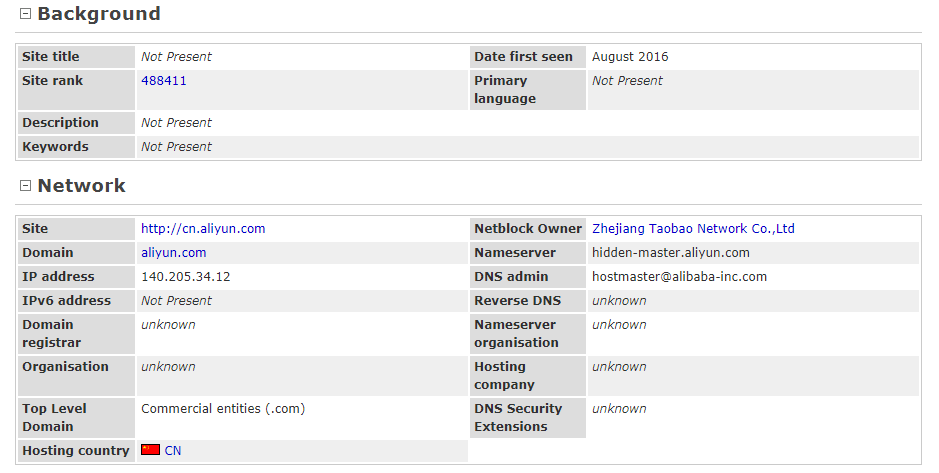Select 'unknown' Nameserver organisation value
The width and height of the screenshot is (939, 473).
619,325
